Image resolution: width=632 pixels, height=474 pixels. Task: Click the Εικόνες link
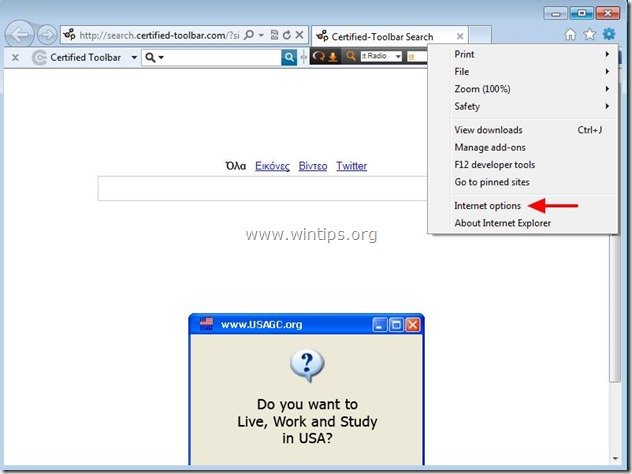(272, 166)
